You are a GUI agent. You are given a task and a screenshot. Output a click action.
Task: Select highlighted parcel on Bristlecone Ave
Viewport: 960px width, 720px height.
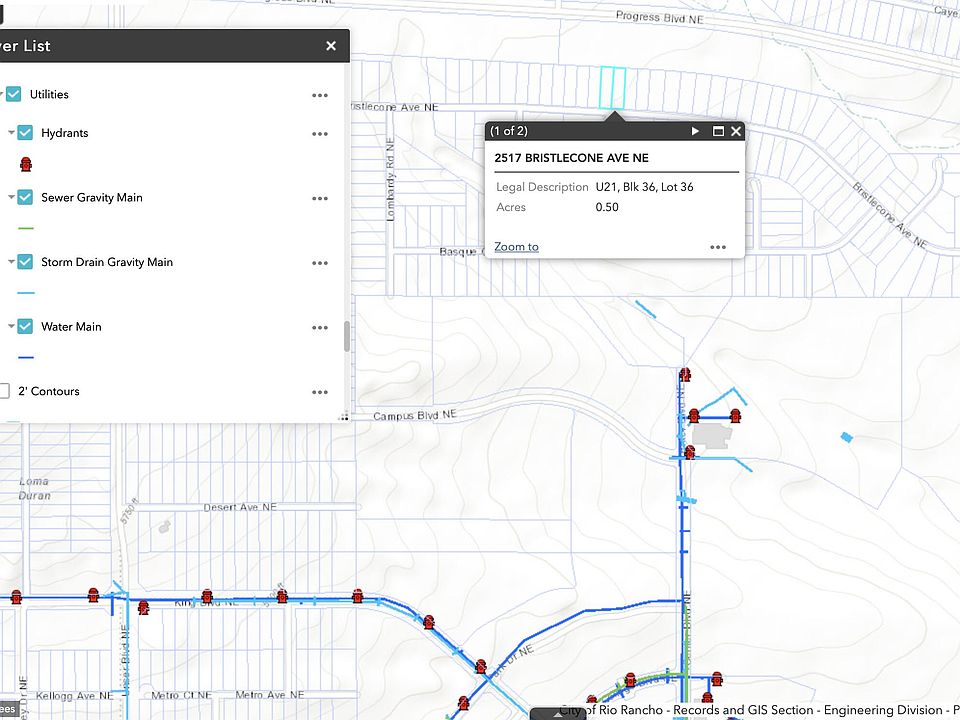[x=612, y=88]
